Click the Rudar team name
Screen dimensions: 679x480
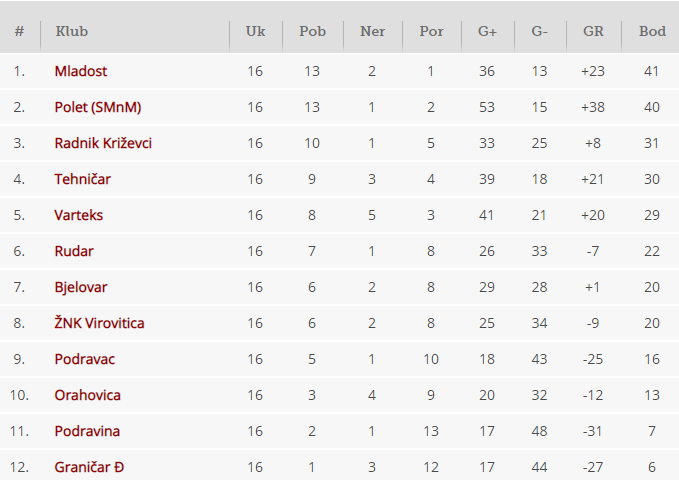(74, 251)
